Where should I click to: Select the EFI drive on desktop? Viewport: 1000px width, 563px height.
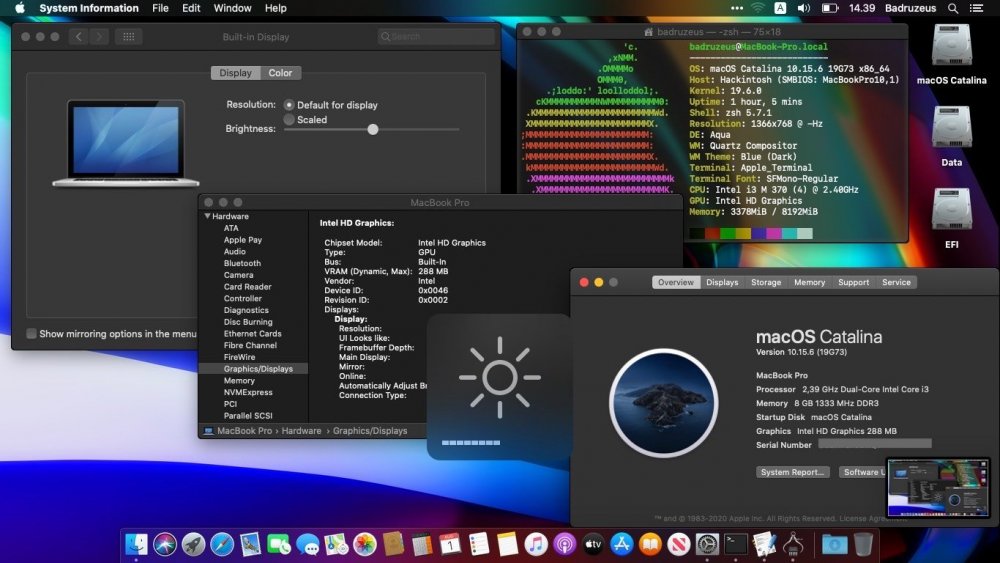(x=951, y=217)
